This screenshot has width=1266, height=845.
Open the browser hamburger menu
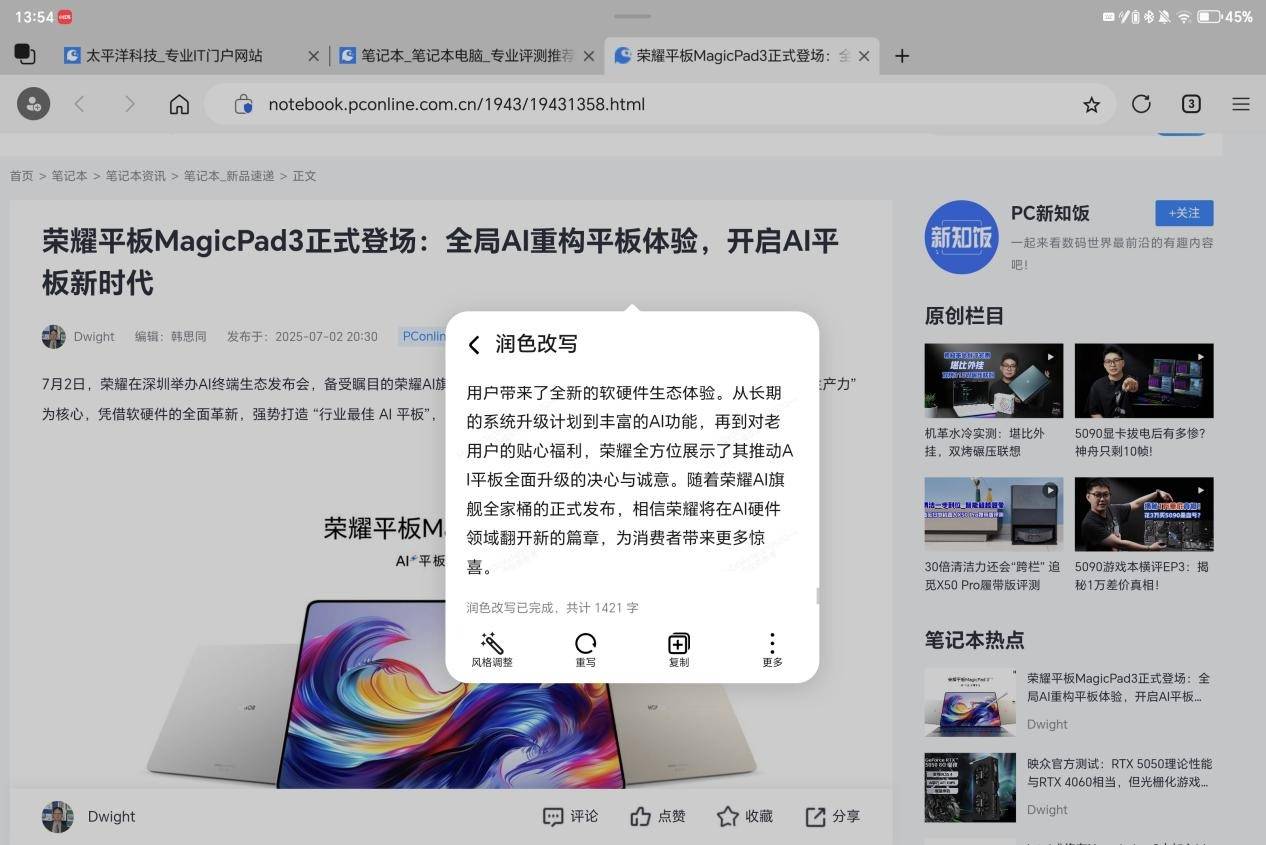(x=1241, y=104)
